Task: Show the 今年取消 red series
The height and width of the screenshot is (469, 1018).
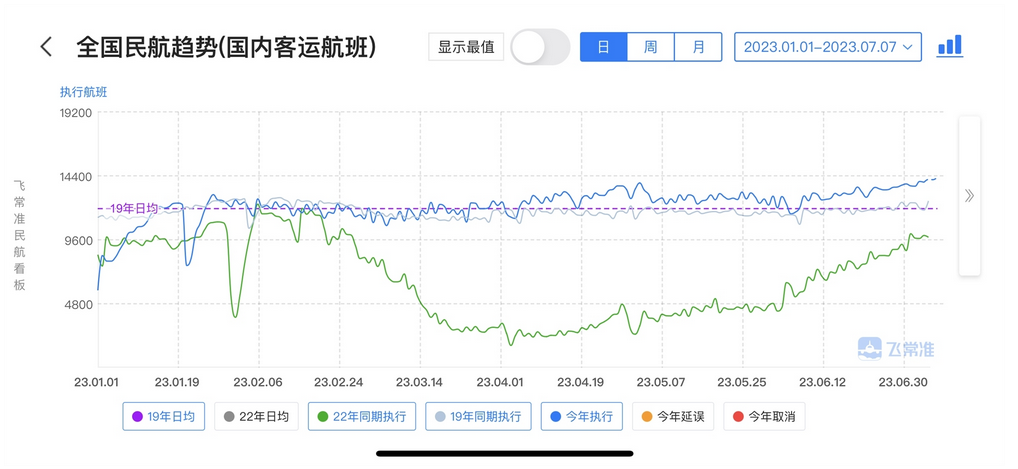Action: [764, 416]
